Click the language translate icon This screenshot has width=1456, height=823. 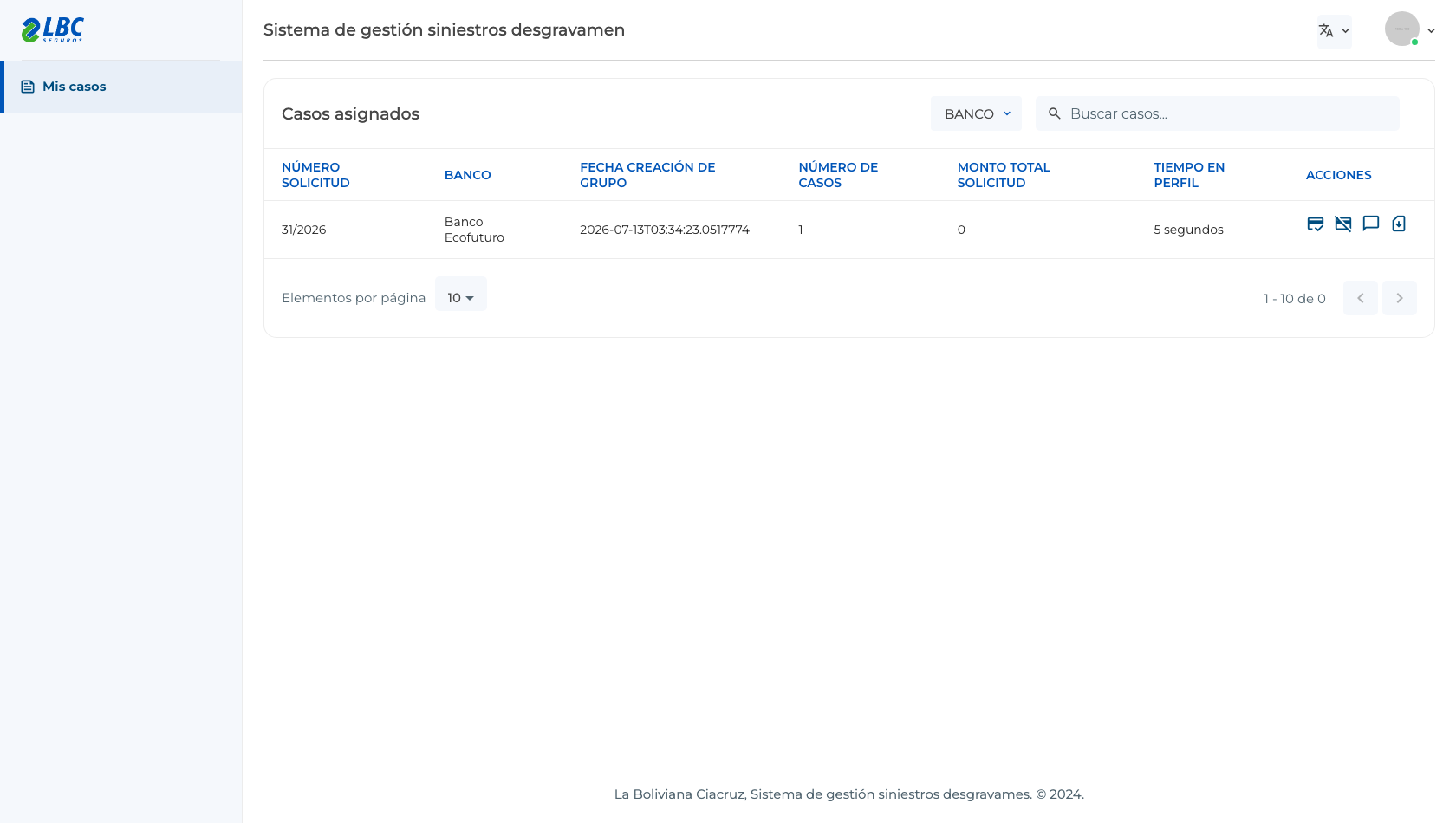1326,31
